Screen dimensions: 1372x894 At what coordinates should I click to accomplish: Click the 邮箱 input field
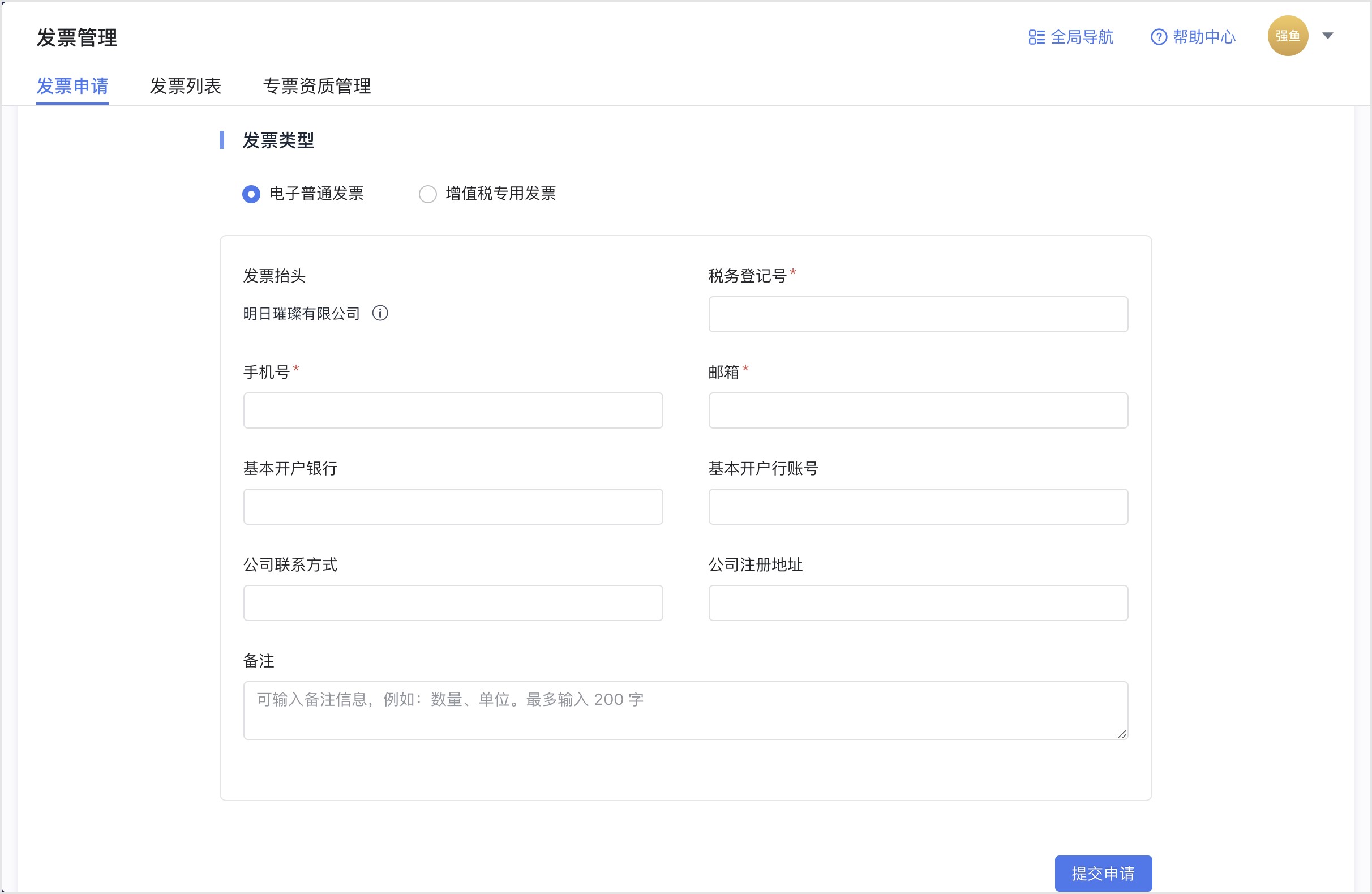click(917, 410)
